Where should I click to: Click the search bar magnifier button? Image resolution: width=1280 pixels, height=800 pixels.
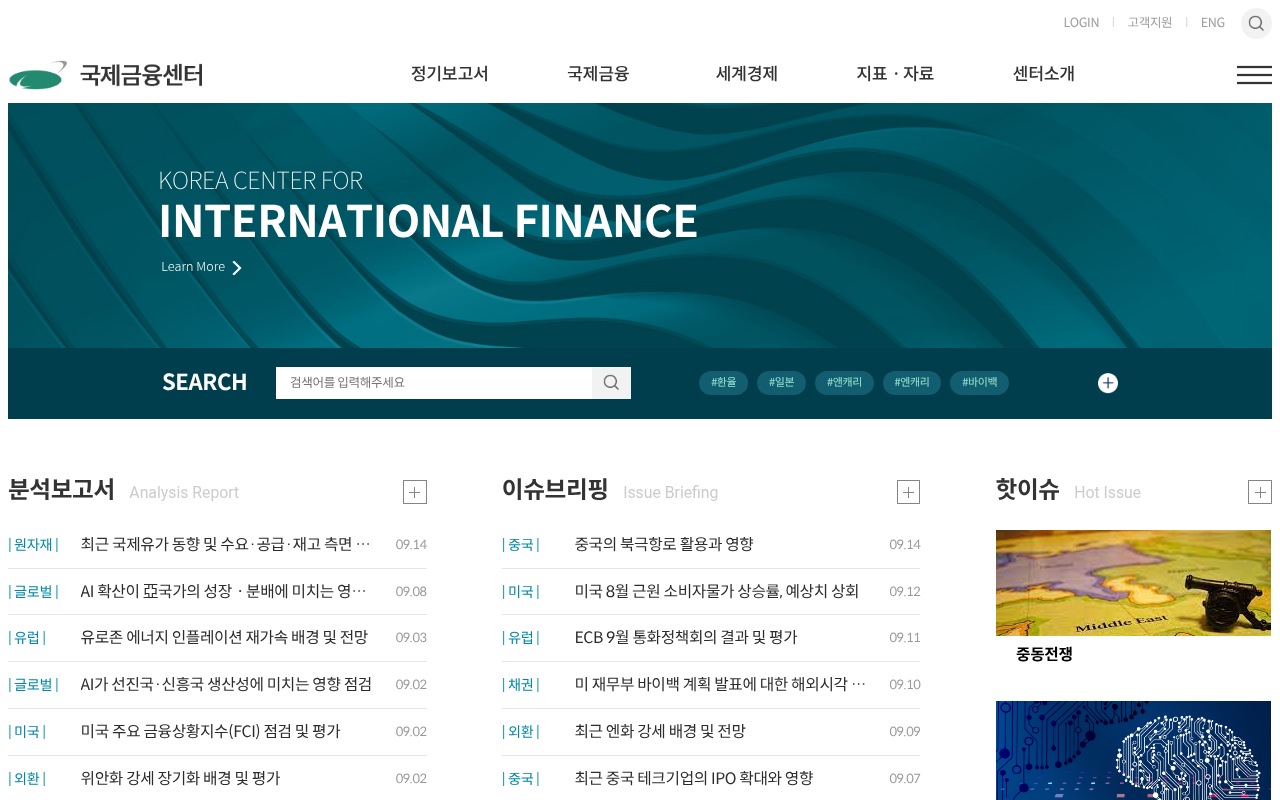pyautogui.click(x=611, y=383)
